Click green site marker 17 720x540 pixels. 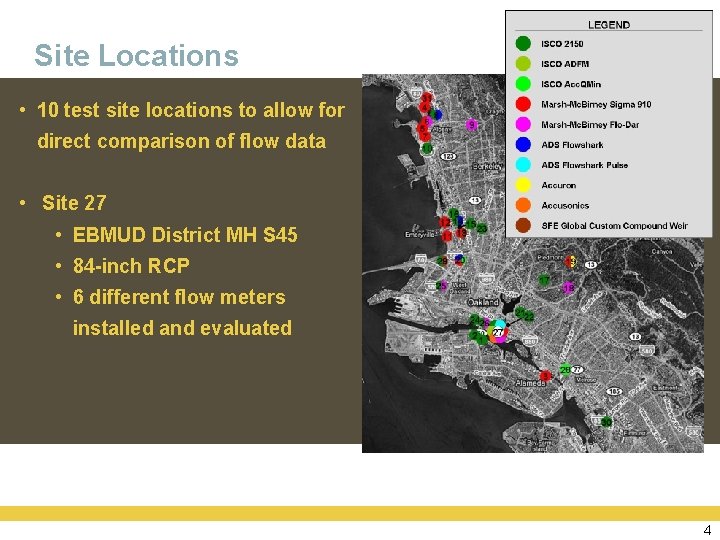[544, 279]
